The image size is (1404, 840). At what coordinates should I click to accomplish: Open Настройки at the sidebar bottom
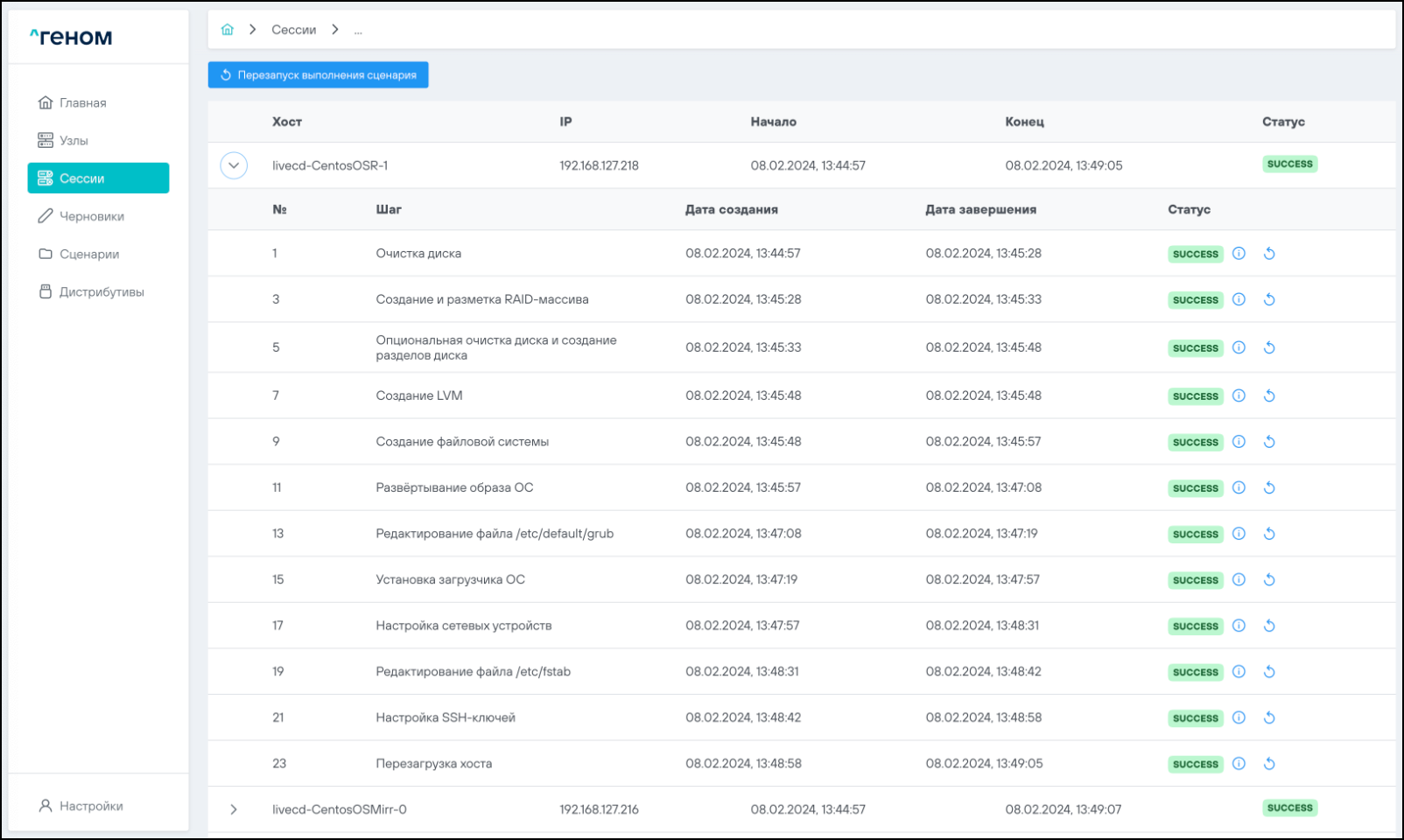(91, 806)
